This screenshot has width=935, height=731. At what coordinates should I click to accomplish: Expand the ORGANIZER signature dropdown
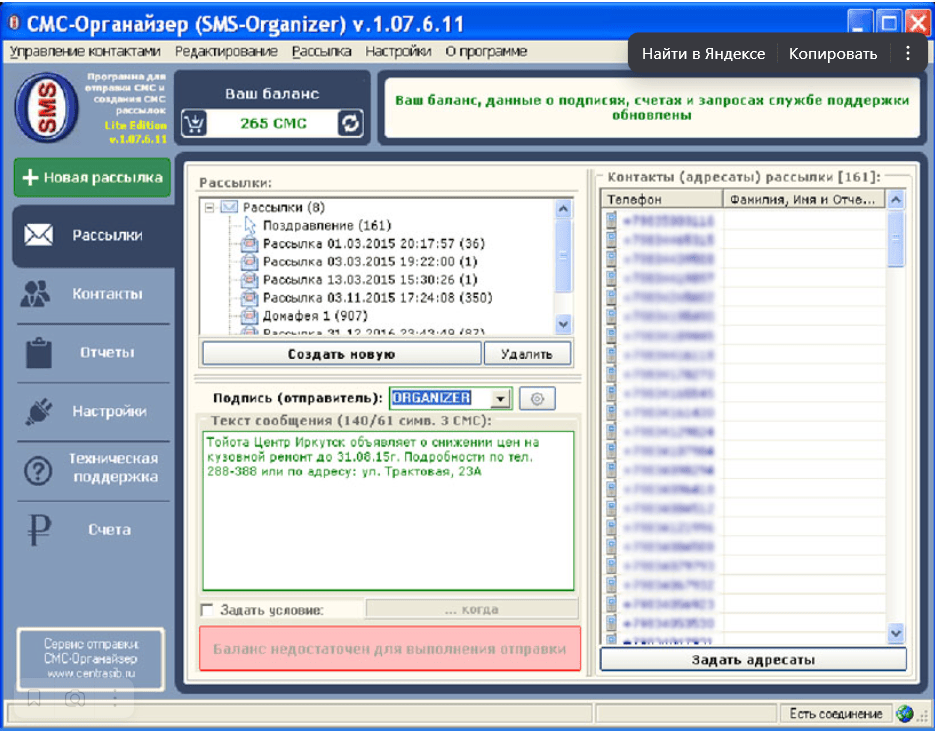pos(500,398)
